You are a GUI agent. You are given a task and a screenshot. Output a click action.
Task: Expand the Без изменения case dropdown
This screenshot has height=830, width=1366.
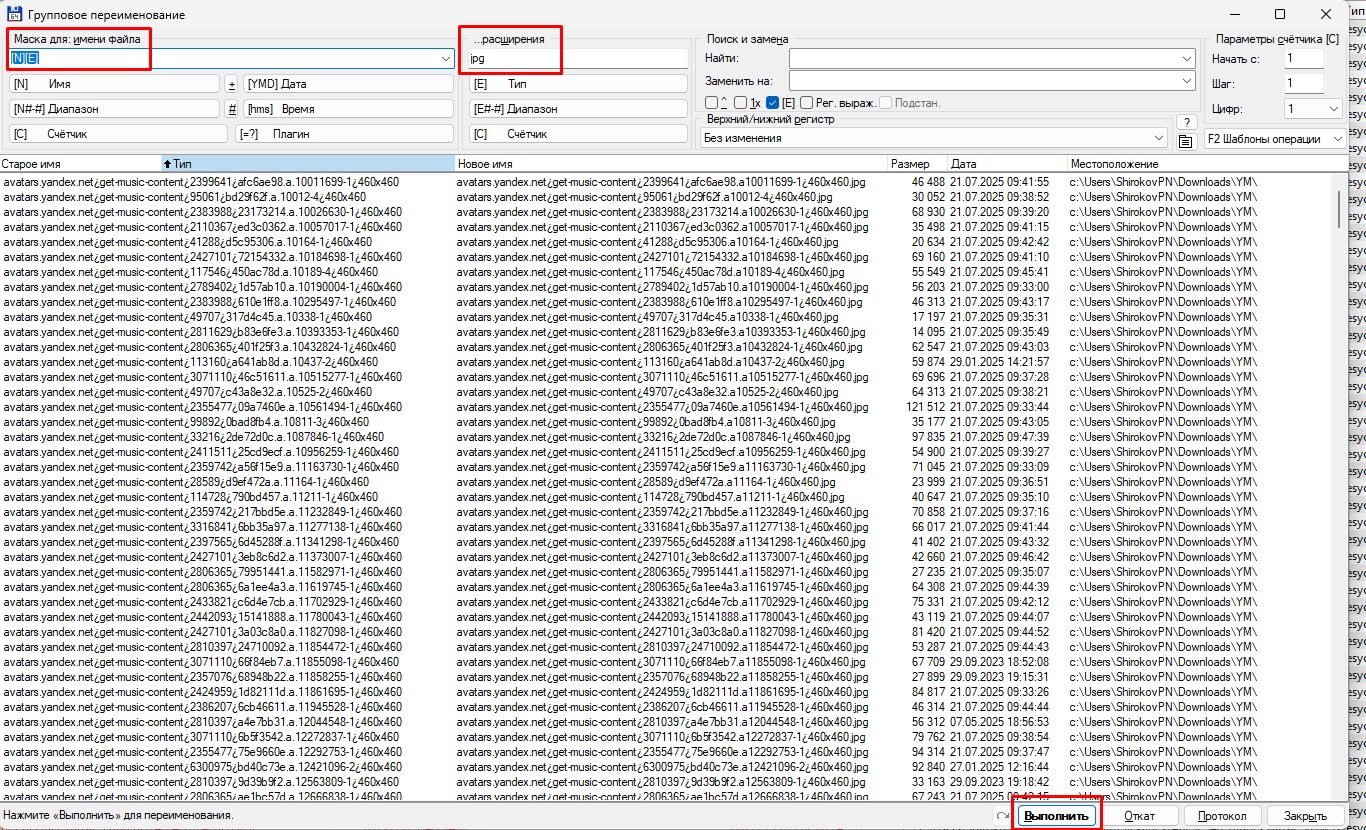(x=1159, y=138)
